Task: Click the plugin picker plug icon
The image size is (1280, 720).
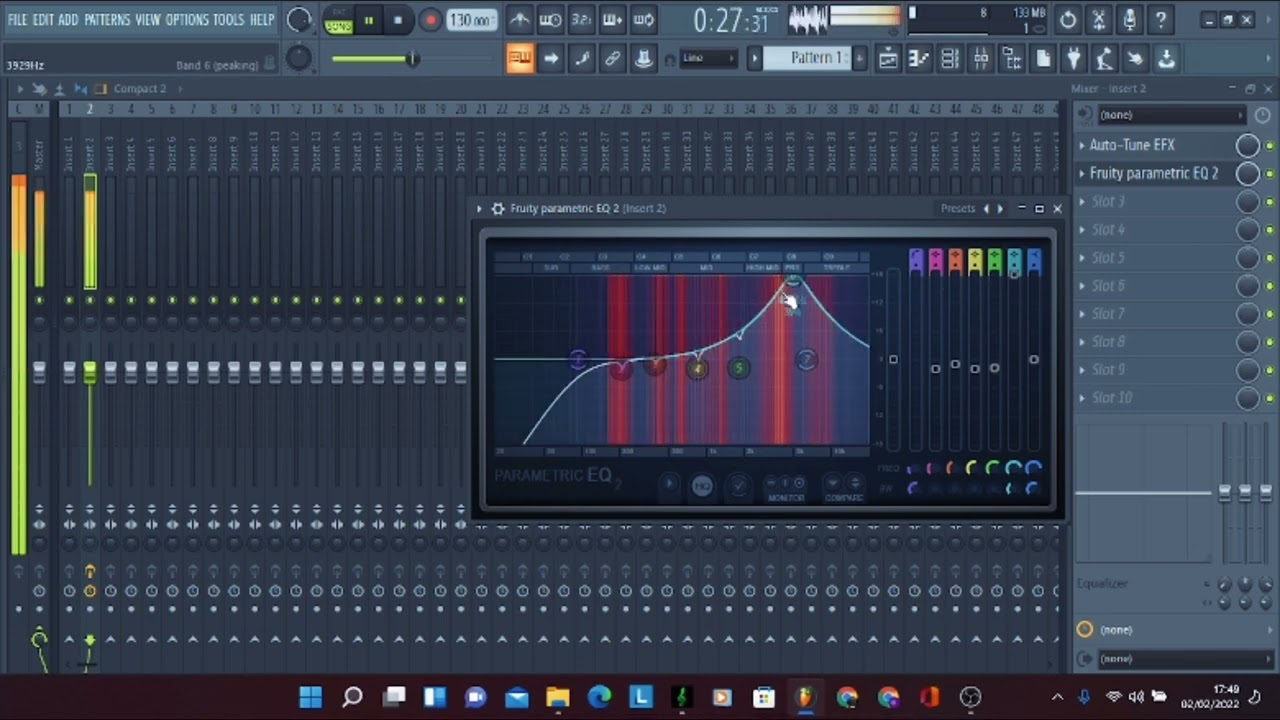Action: coord(1074,59)
